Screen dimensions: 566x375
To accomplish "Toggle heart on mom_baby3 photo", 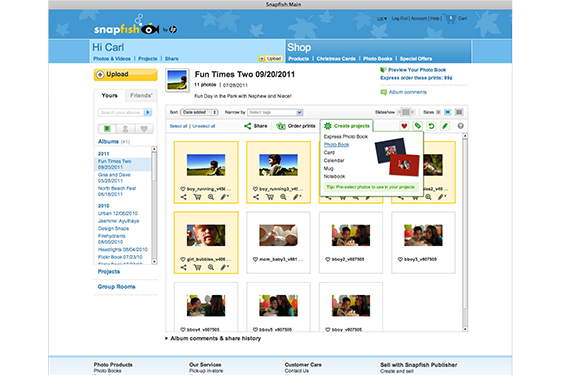I will (255, 259).
